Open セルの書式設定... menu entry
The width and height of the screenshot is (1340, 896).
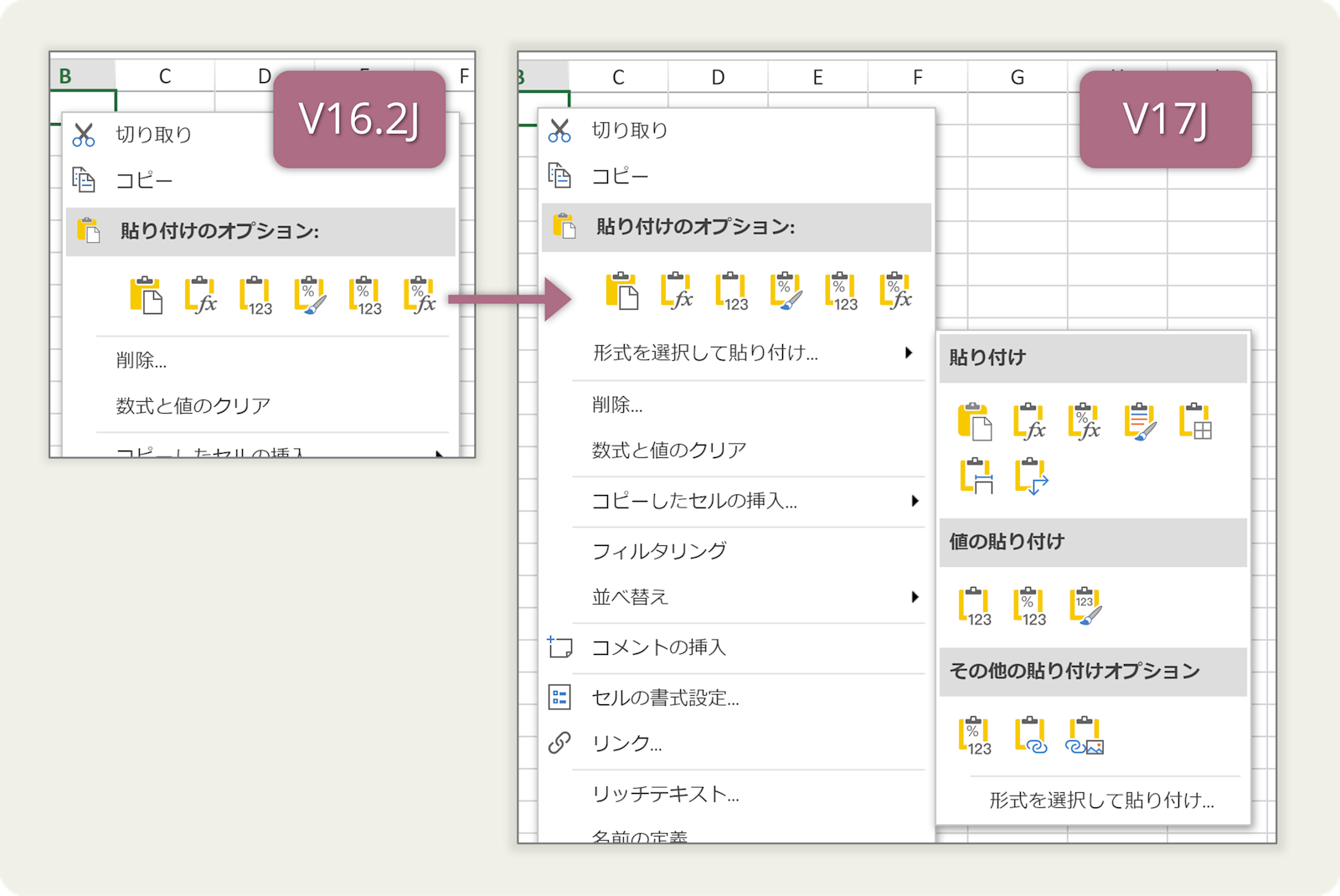(x=666, y=698)
